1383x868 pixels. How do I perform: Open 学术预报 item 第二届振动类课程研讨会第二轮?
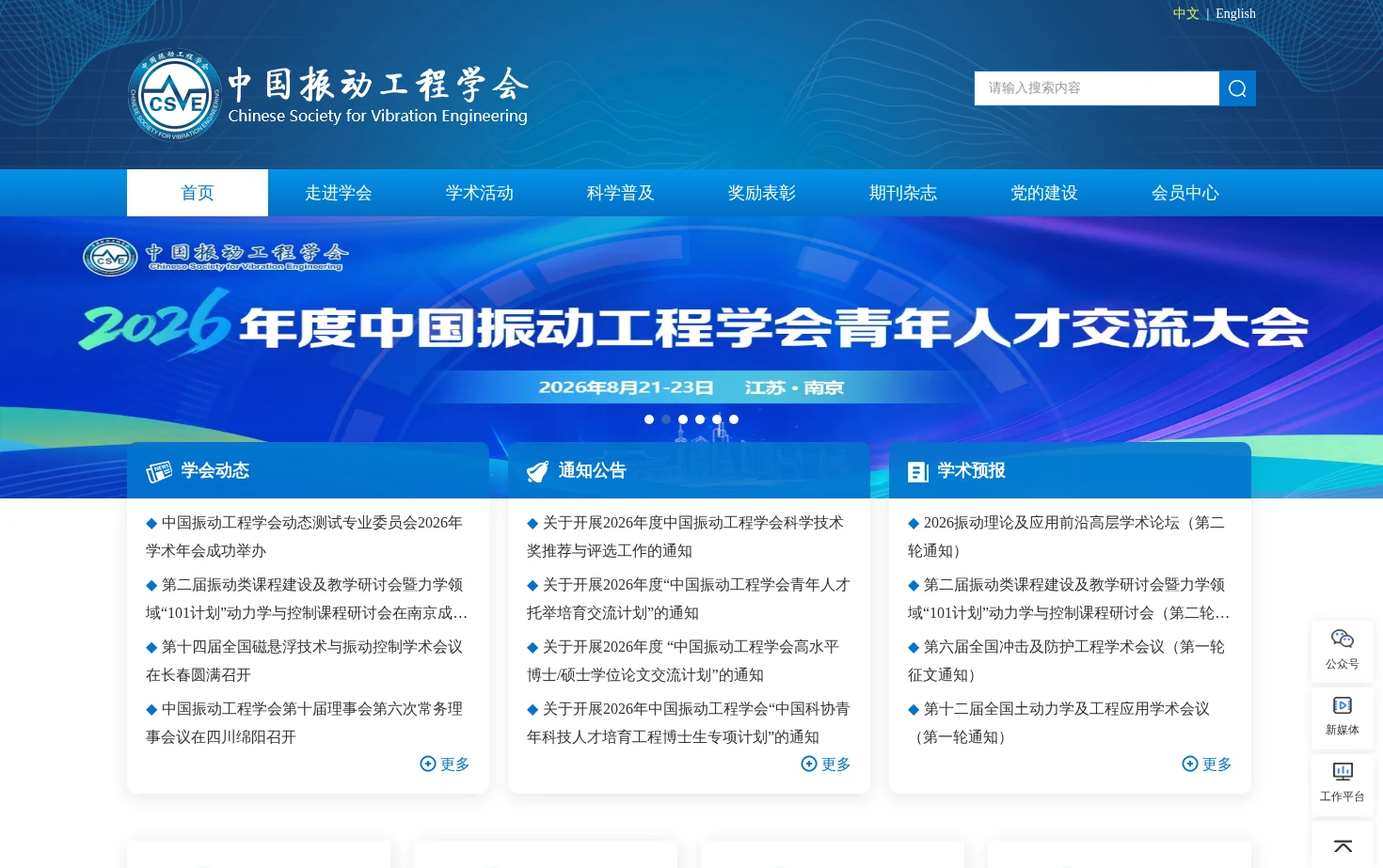pyautogui.click(x=1069, y=599)
